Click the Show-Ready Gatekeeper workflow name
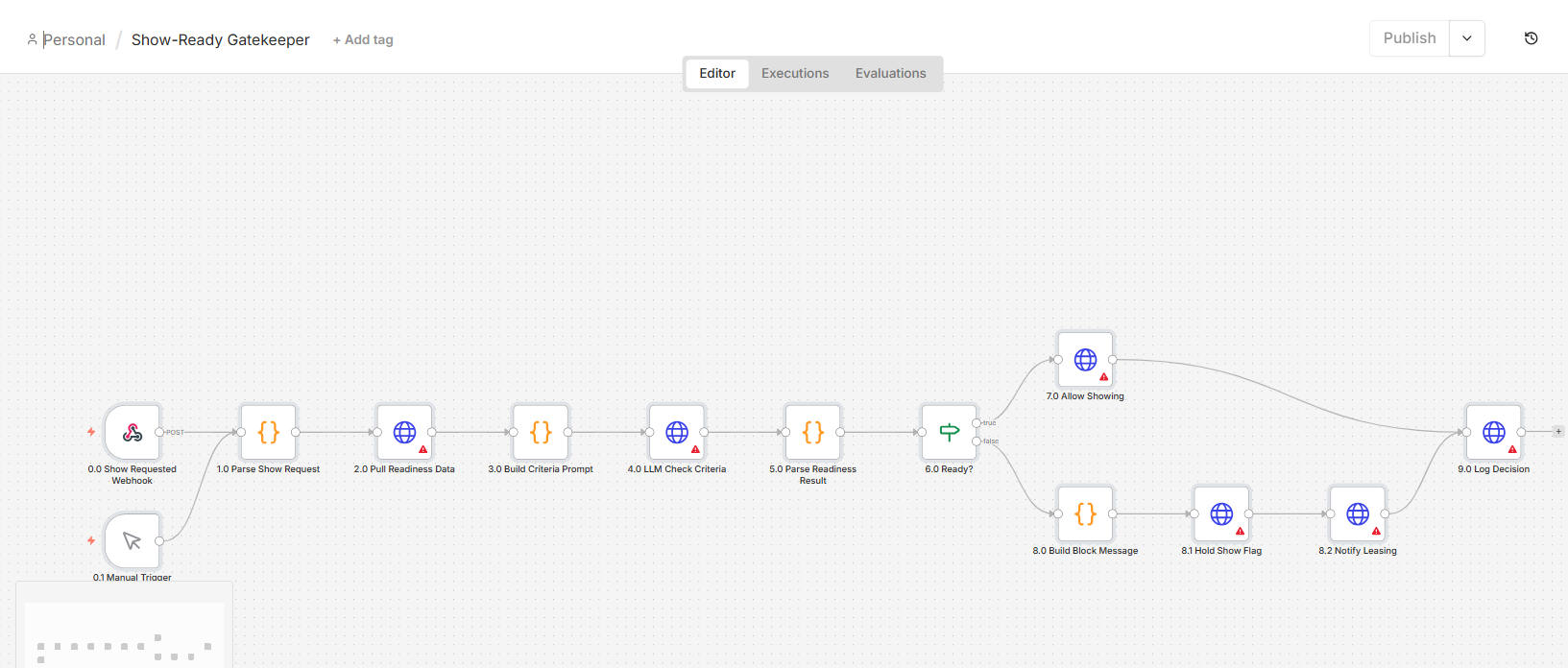Image resolution: width=1568 pixels, height=668 pixels. click(221, 40)
